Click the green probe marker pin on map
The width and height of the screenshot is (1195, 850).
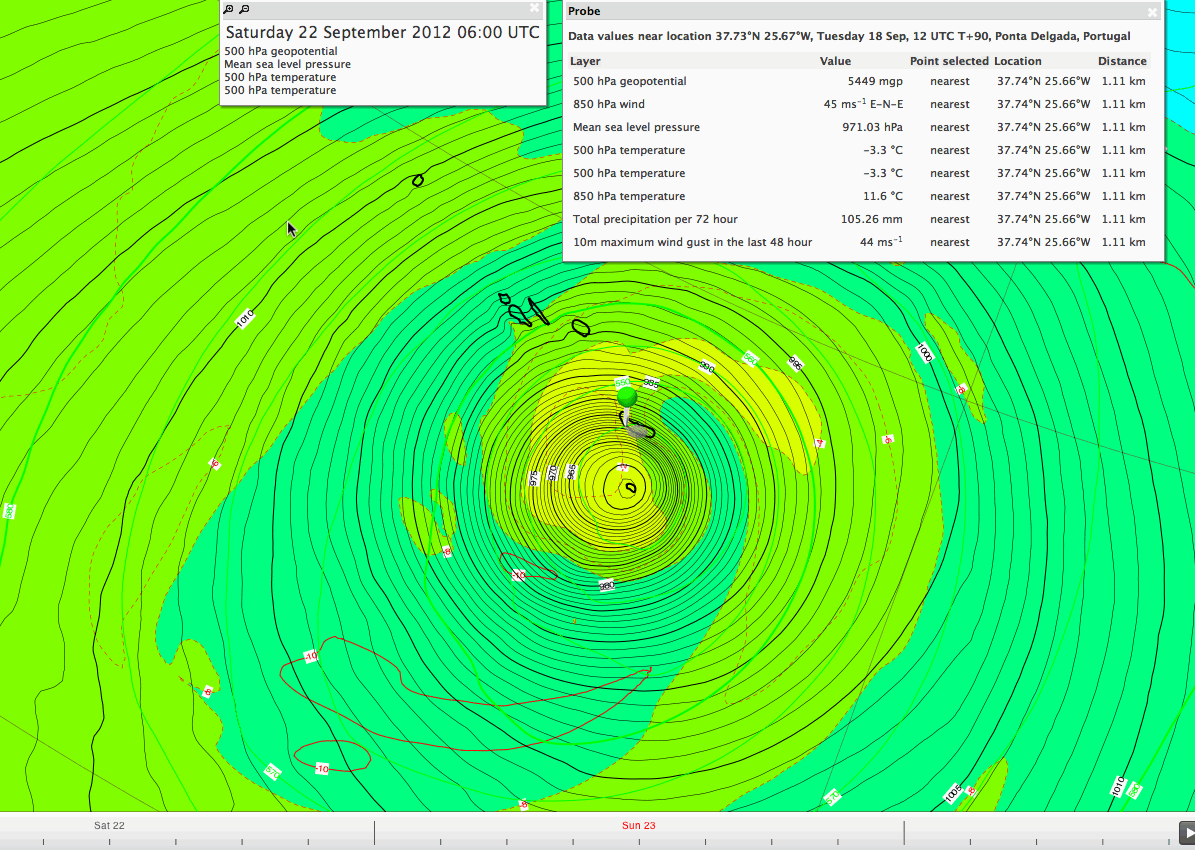point(627,397)
